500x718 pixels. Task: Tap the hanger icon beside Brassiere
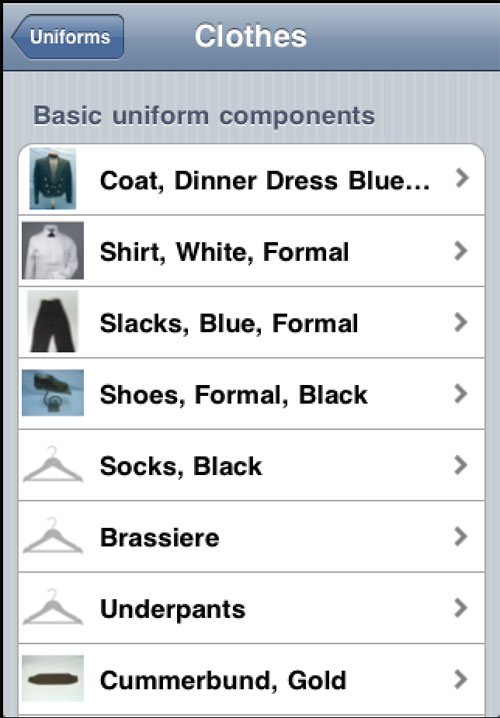53,536
